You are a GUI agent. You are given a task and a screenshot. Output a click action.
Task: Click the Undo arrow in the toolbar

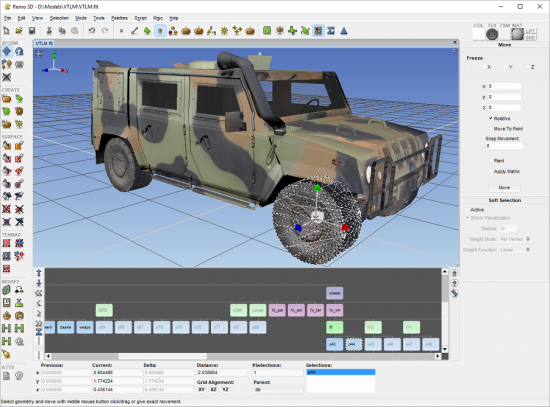pos(92,31)
